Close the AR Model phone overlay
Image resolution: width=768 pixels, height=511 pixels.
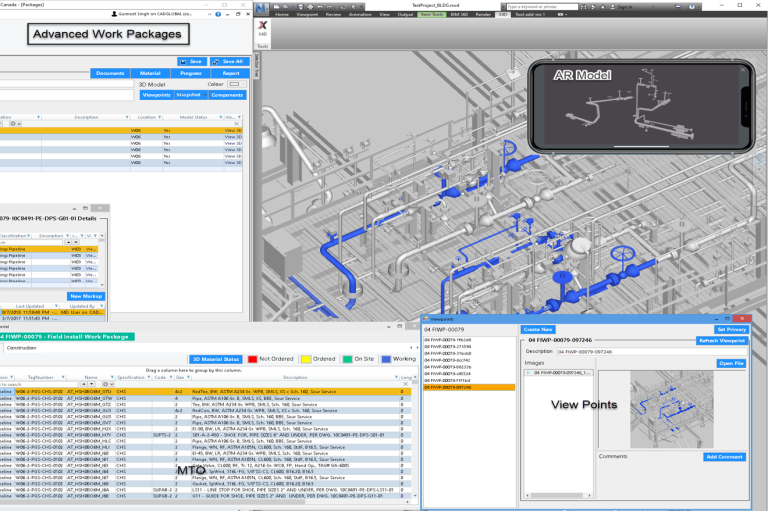[743, 70]
